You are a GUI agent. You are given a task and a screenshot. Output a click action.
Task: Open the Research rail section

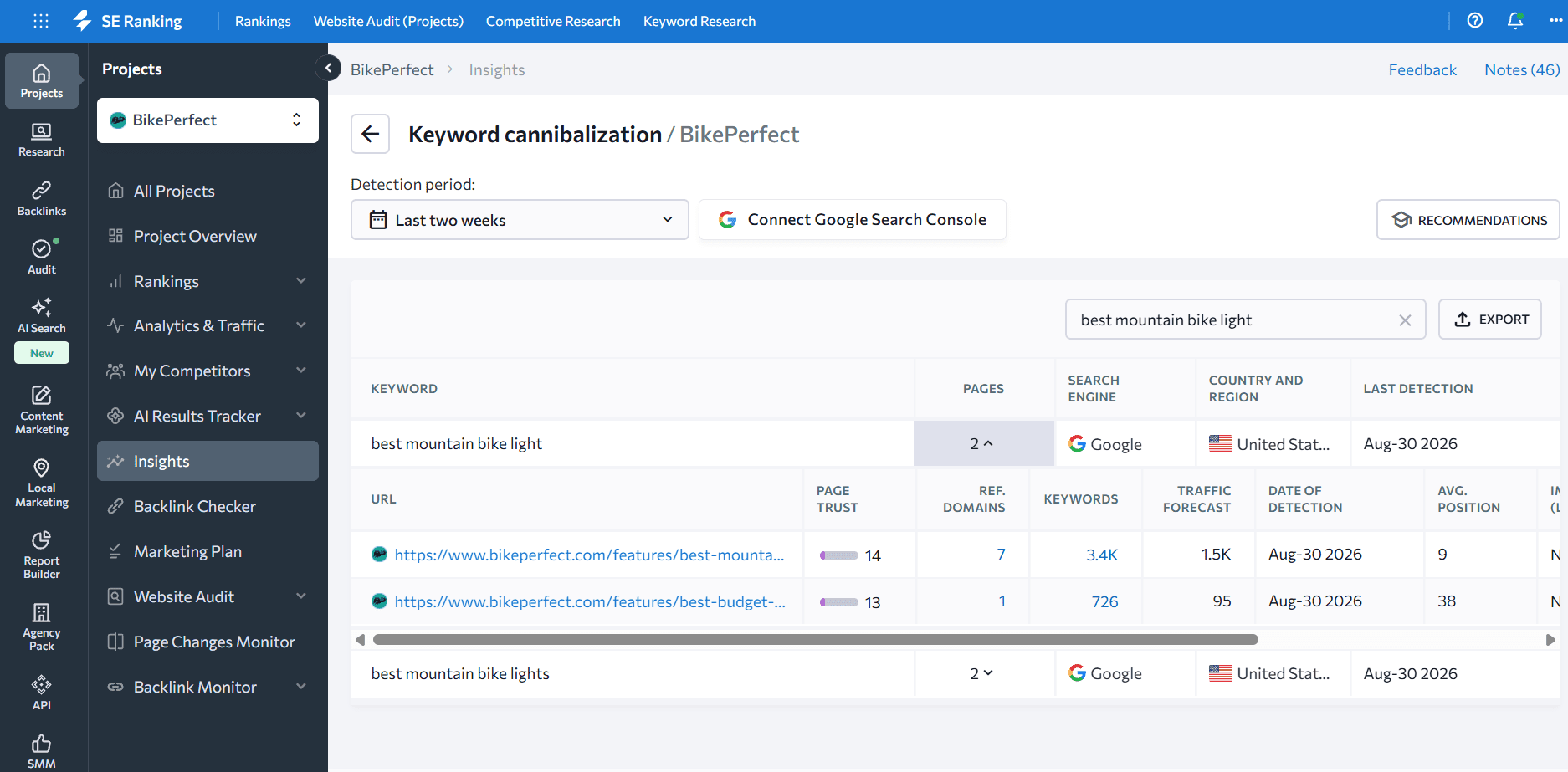pyautogui.click(x=42, y=140)
